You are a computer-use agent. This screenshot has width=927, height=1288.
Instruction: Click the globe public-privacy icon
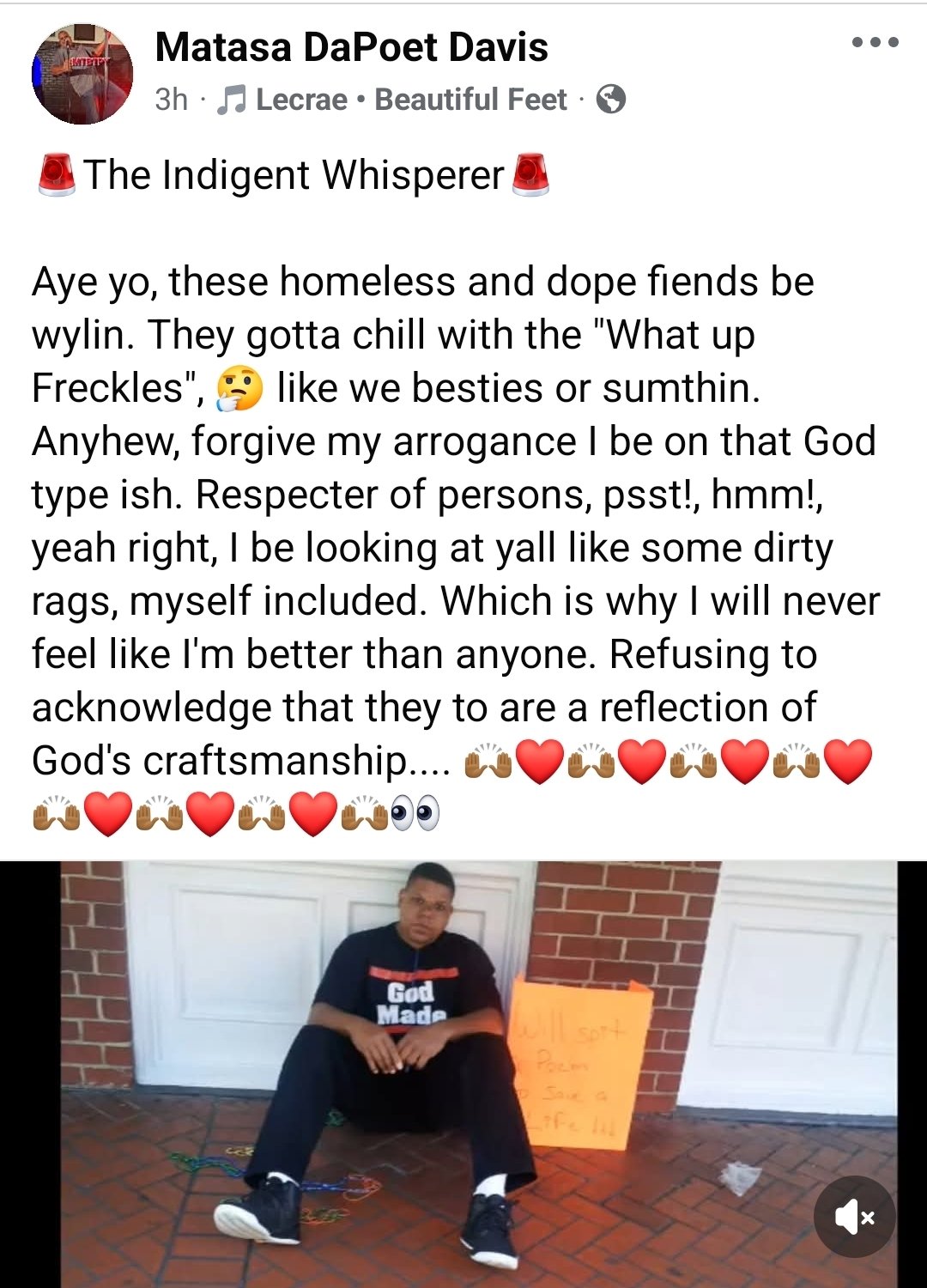coord(610,100)
